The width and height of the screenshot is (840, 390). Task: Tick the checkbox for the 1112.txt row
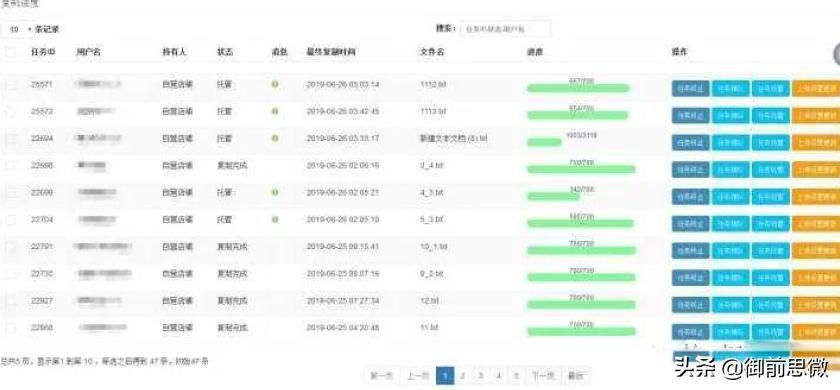(x=10, y=84)
